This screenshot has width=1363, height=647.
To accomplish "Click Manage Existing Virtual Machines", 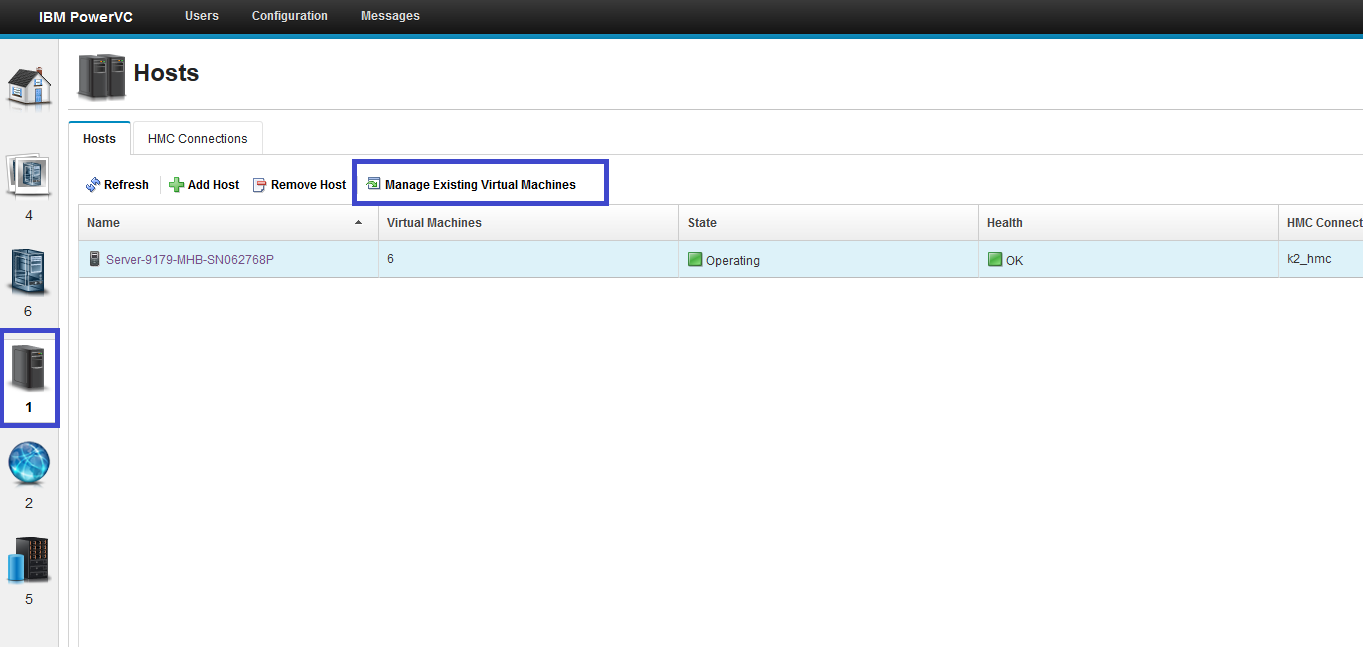I will [477, 184].
